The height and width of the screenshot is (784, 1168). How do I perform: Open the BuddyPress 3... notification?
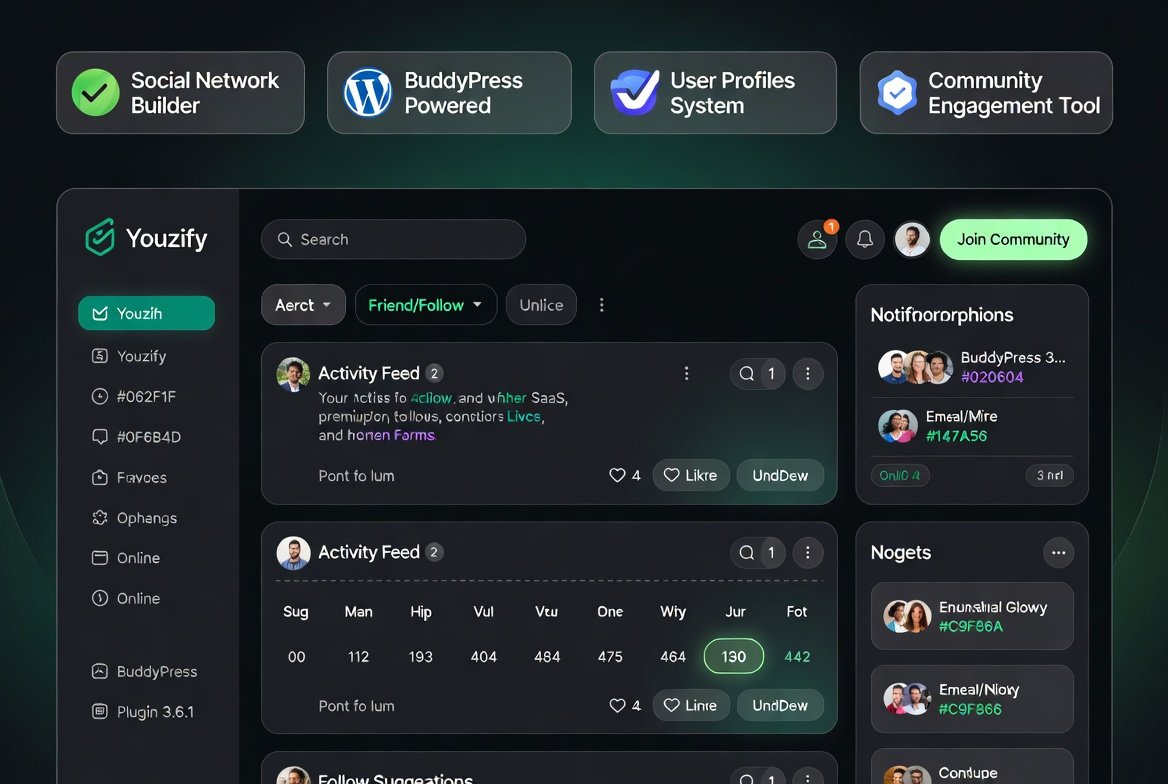pos(972,367)
